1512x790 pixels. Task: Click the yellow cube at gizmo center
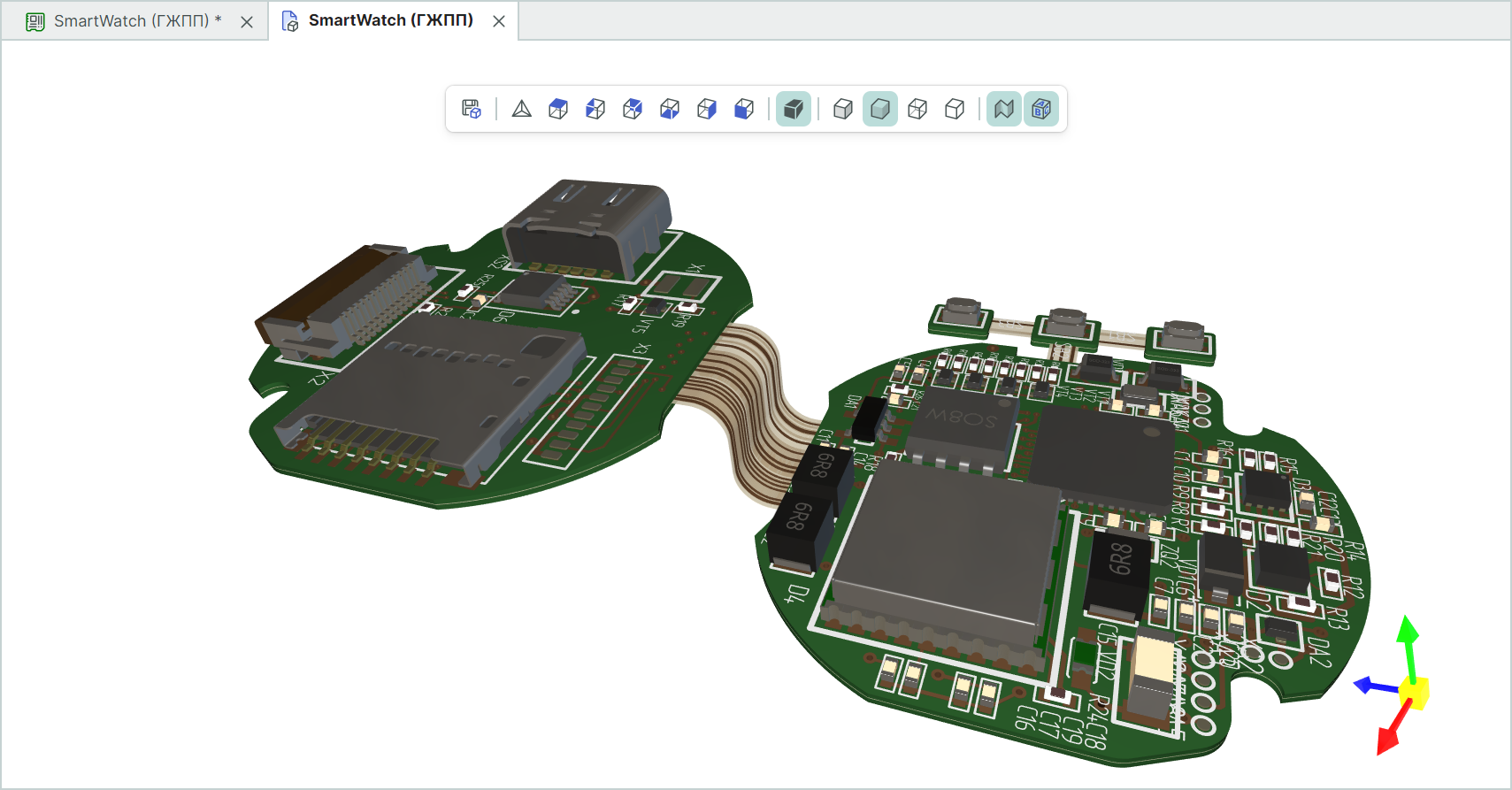[x=1414, y=693]
